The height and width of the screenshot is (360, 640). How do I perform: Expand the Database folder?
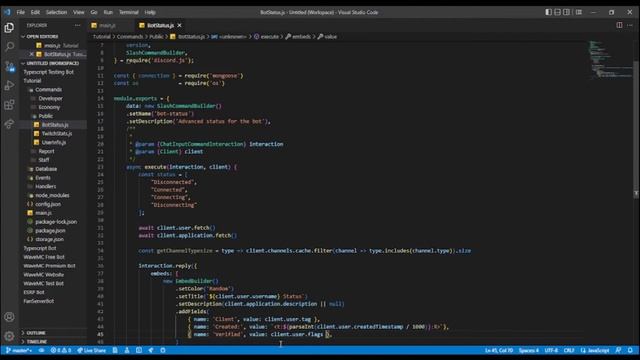[46, 169]
